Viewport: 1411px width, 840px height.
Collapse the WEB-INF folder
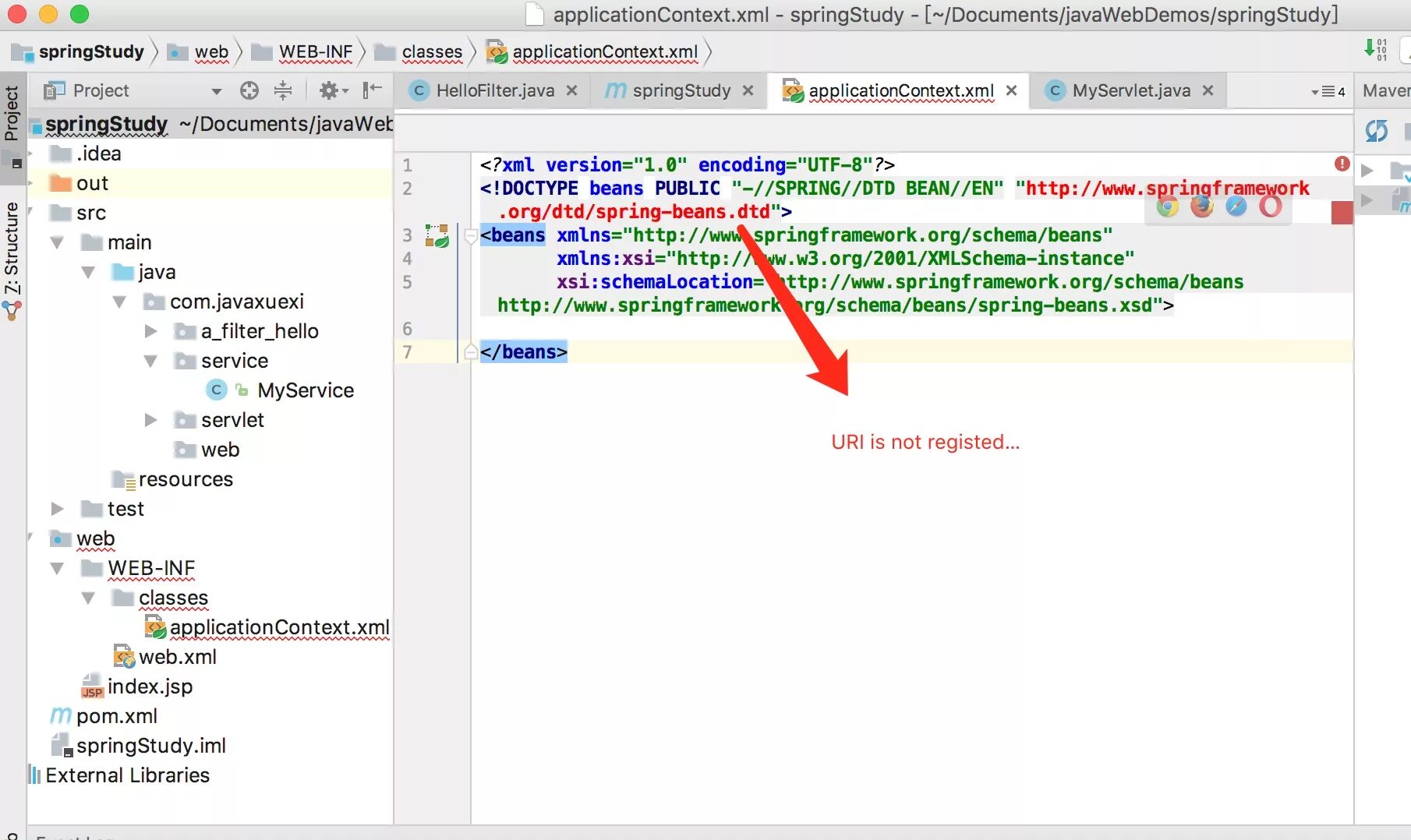click(57, 568)
